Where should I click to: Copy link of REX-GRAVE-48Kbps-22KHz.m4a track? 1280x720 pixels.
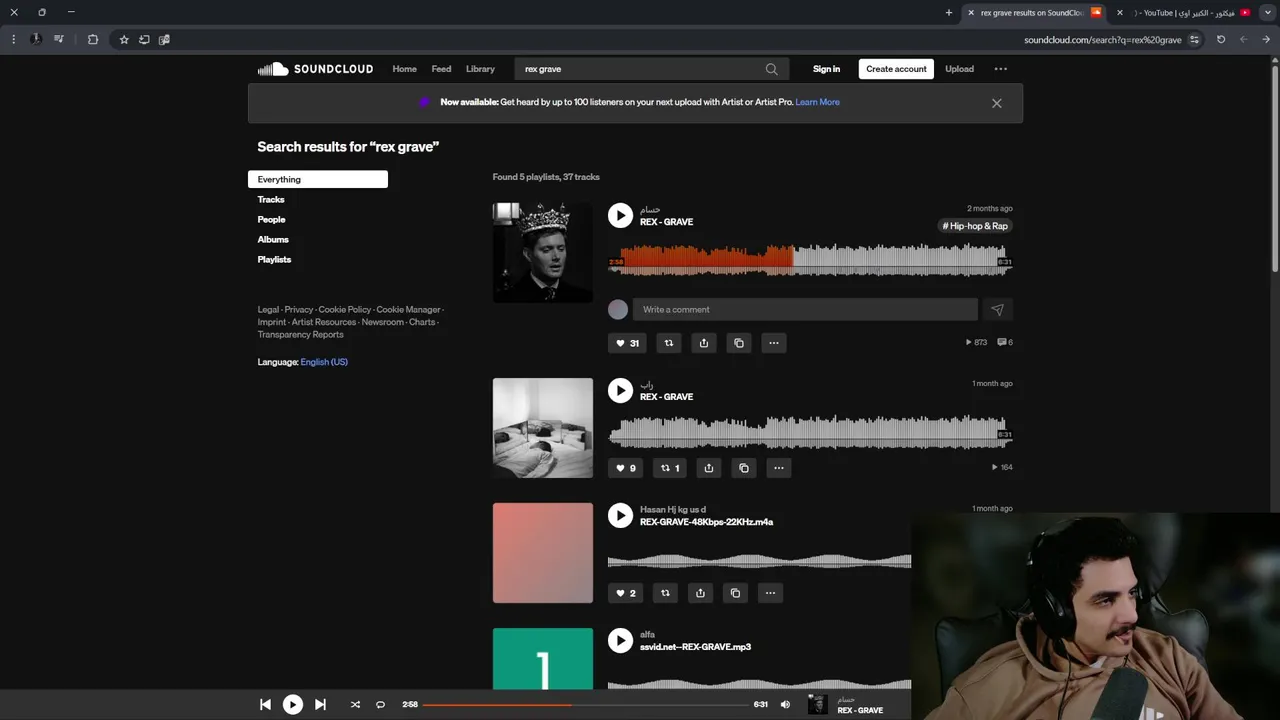click(x=735, y=593)
